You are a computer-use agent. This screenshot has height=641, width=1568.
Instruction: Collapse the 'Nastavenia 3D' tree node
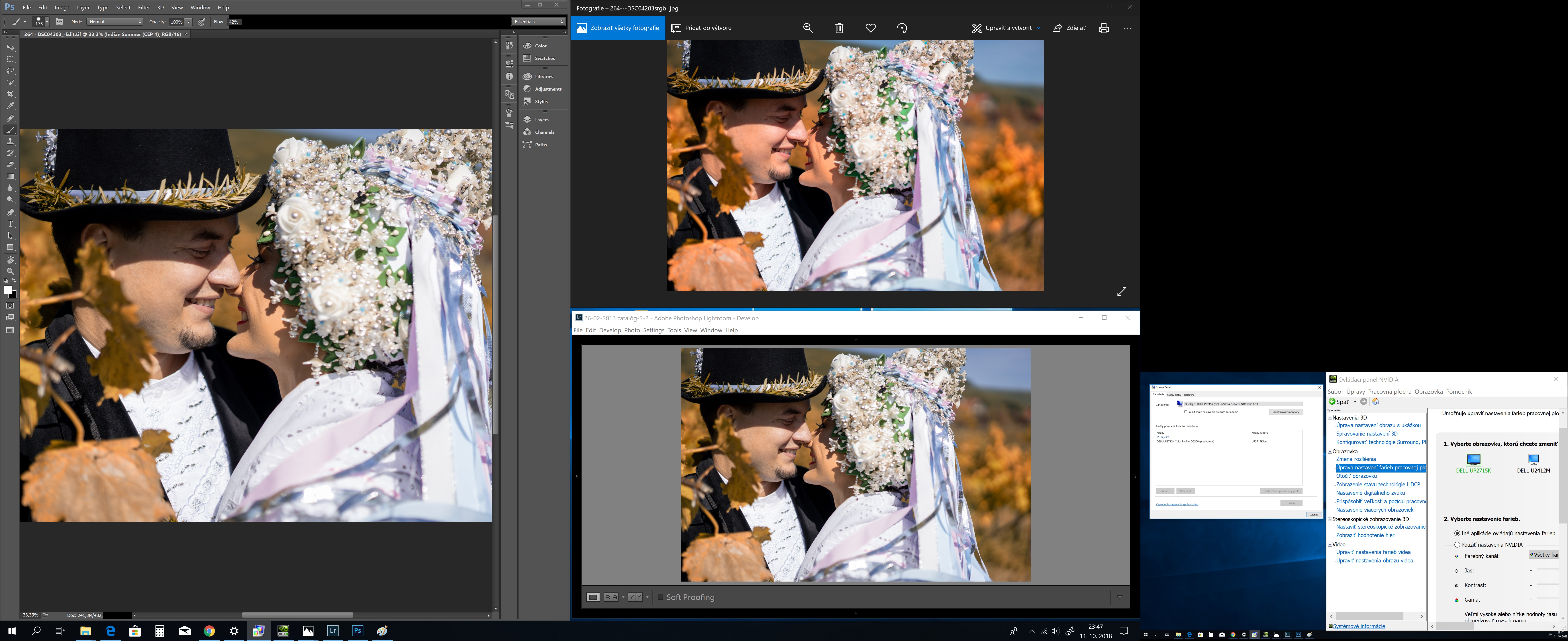tap(1329, 418)
